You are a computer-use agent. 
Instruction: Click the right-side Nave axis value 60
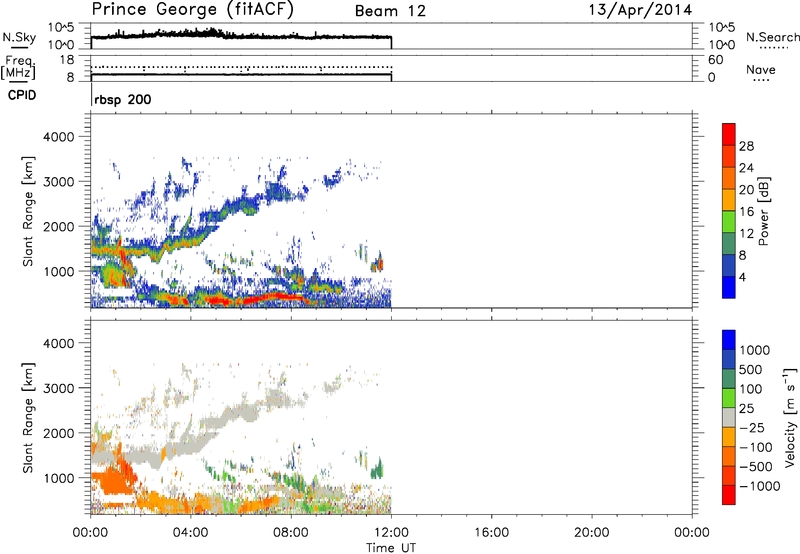click(x=715, y=60)
